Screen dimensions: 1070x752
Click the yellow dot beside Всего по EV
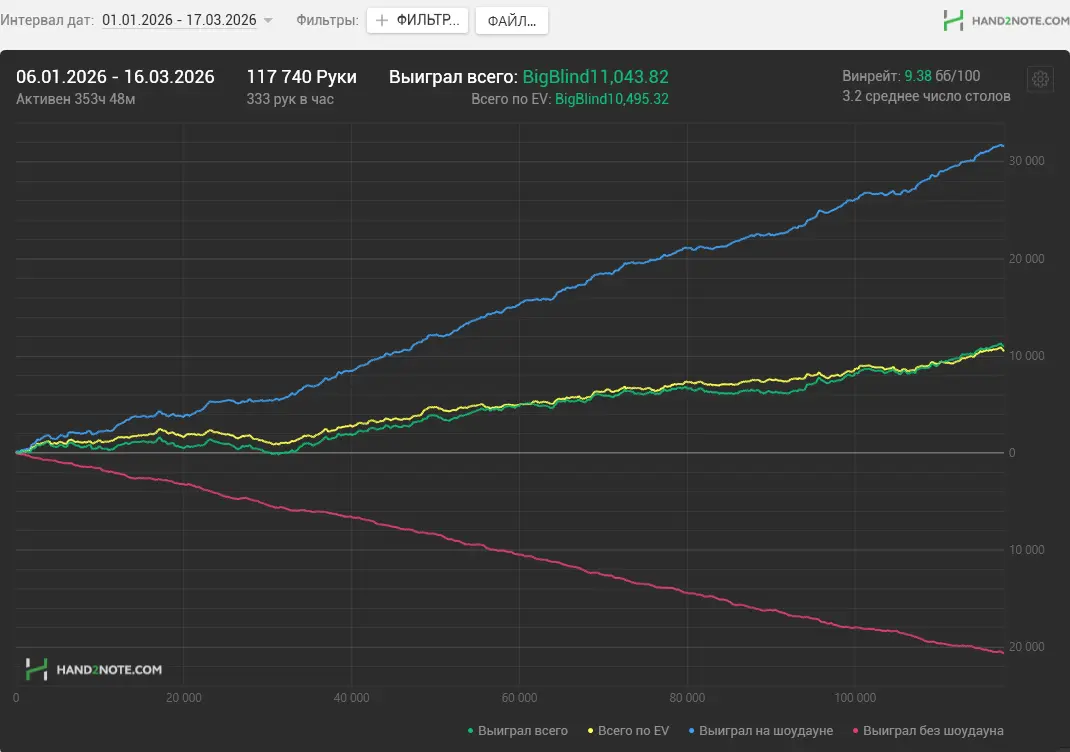[590, 731]
